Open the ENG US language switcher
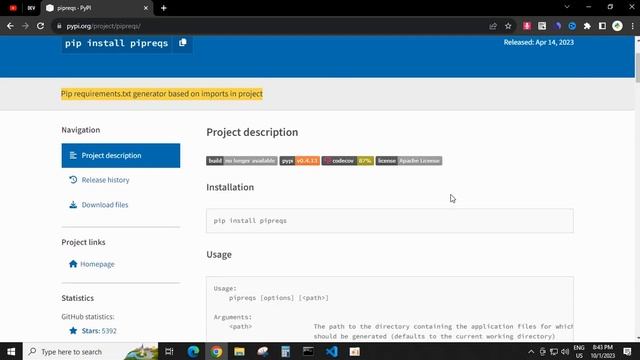 [579, 351]
